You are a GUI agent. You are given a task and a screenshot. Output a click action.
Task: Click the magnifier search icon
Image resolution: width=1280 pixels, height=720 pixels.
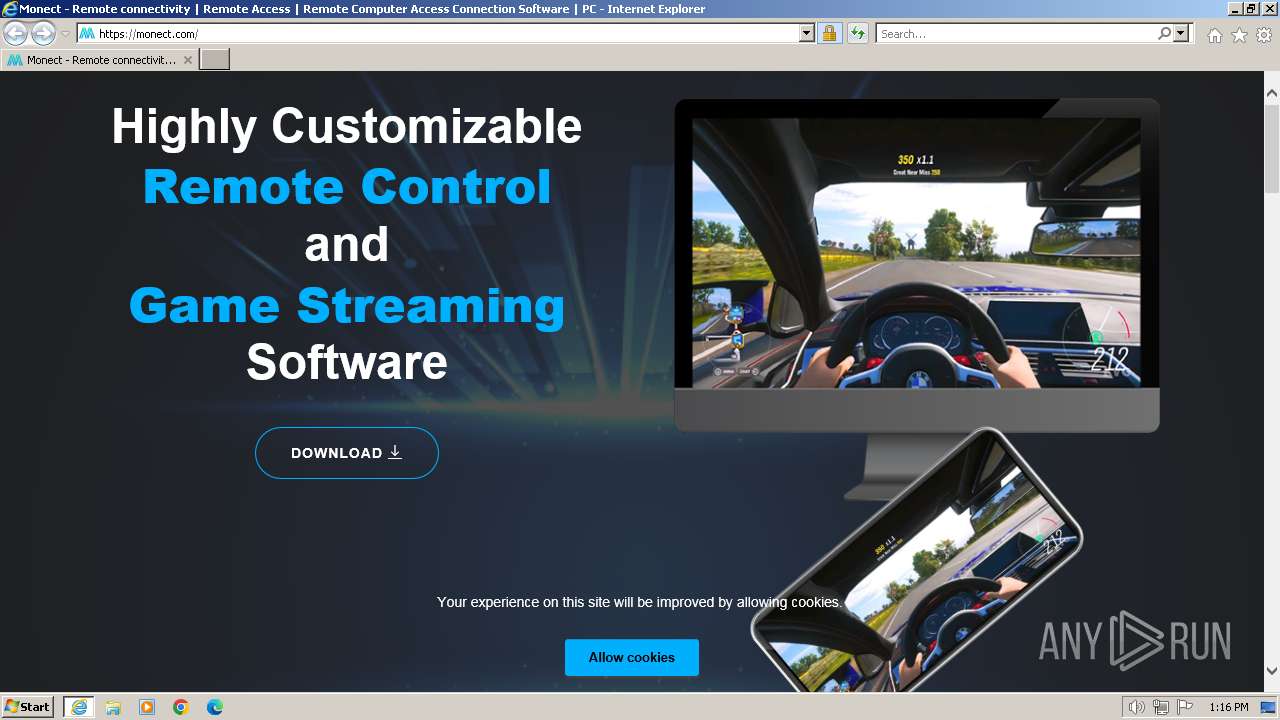(1164, 34)
